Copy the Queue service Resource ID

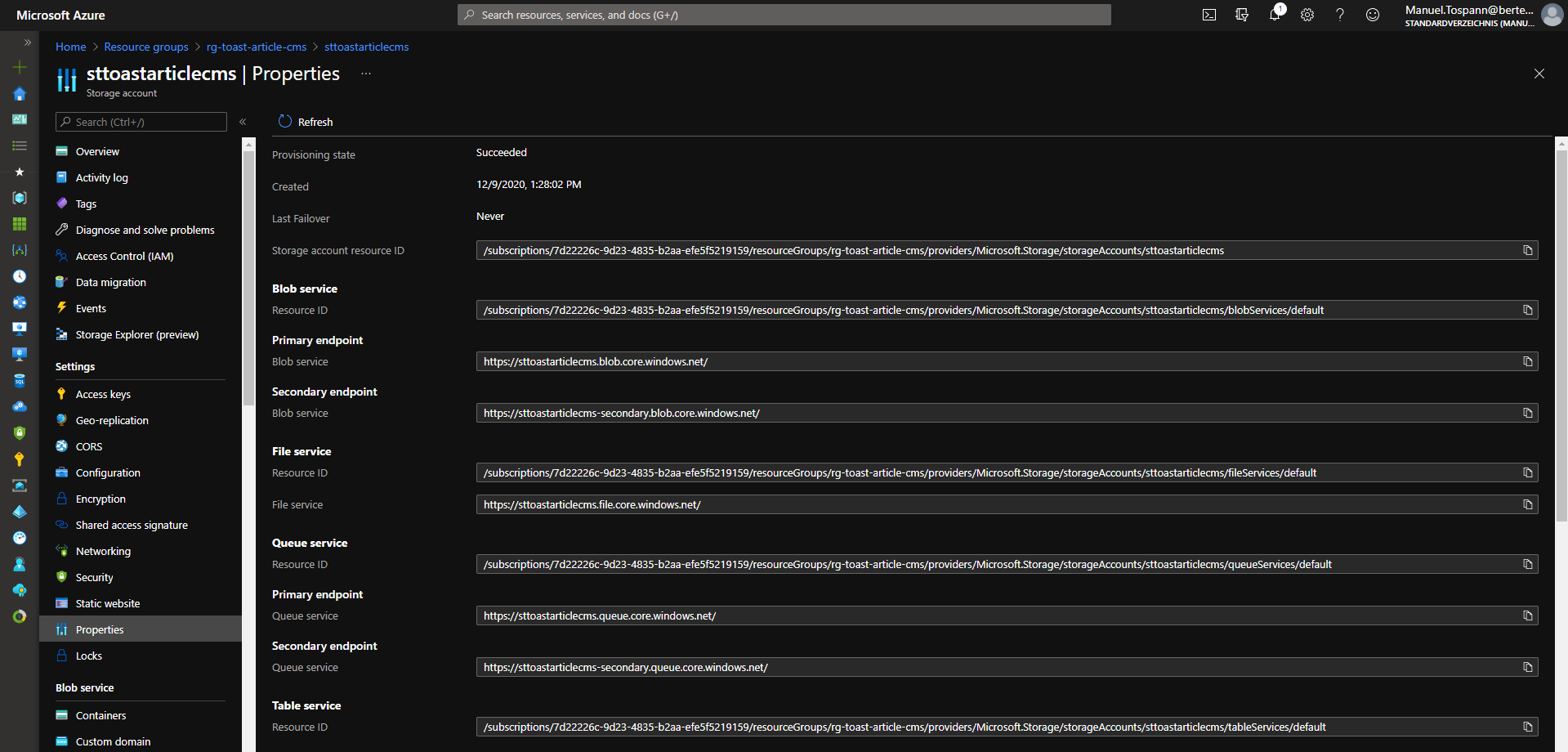[x=1527, y=564]
